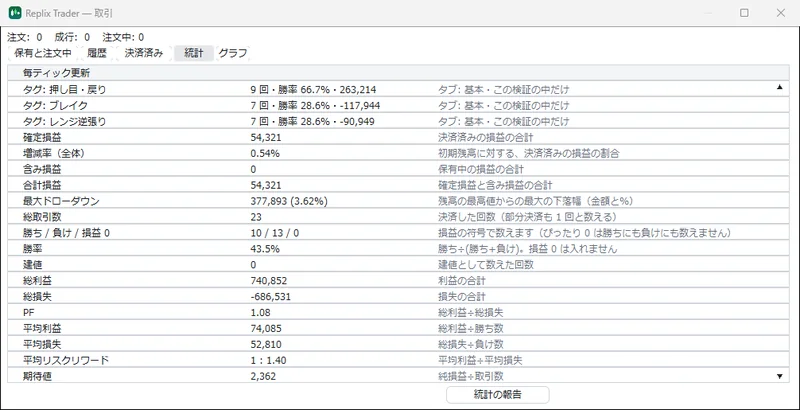Open the 決済済み tab
This screenshot has width=800, height=410.
(143, 53)
